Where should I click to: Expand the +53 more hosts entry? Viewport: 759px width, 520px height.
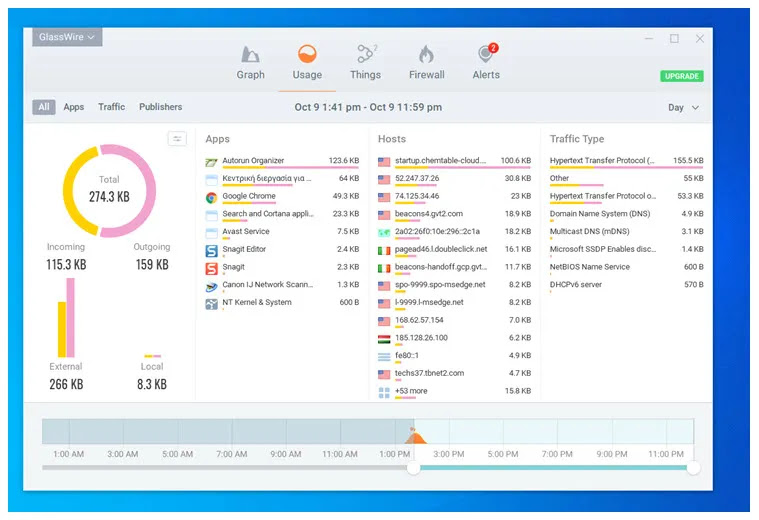point(455,392)
